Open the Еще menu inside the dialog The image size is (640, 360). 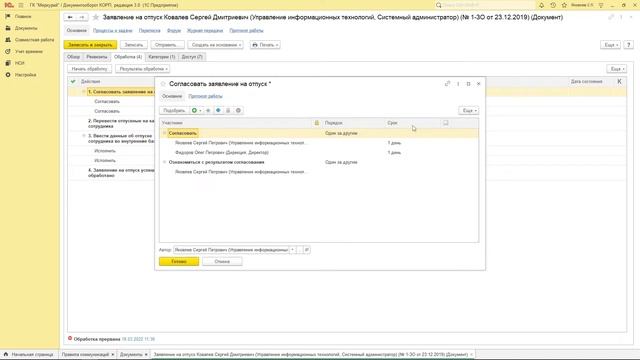point(469,111)
